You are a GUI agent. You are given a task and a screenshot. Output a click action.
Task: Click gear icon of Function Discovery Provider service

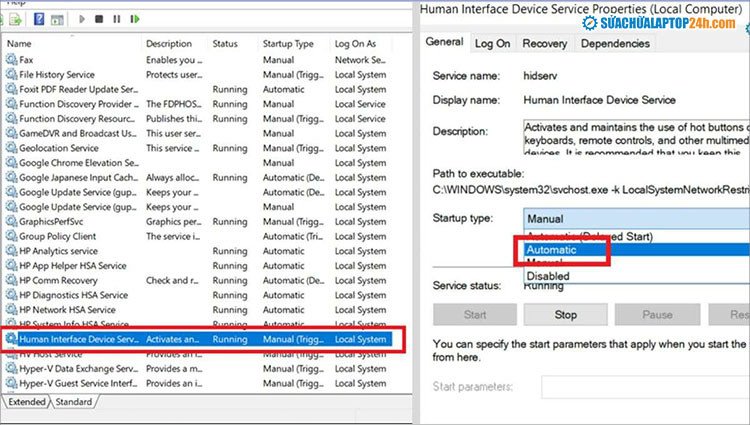coord(11,104)
